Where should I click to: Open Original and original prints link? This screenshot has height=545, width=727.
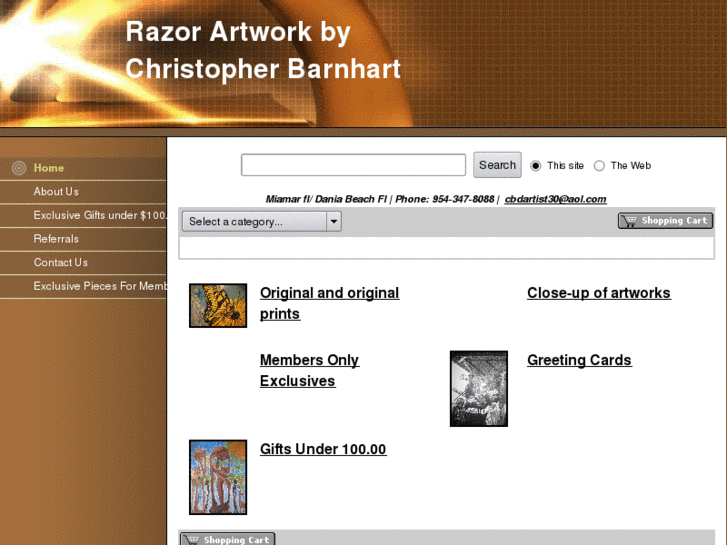coord(330,303)
